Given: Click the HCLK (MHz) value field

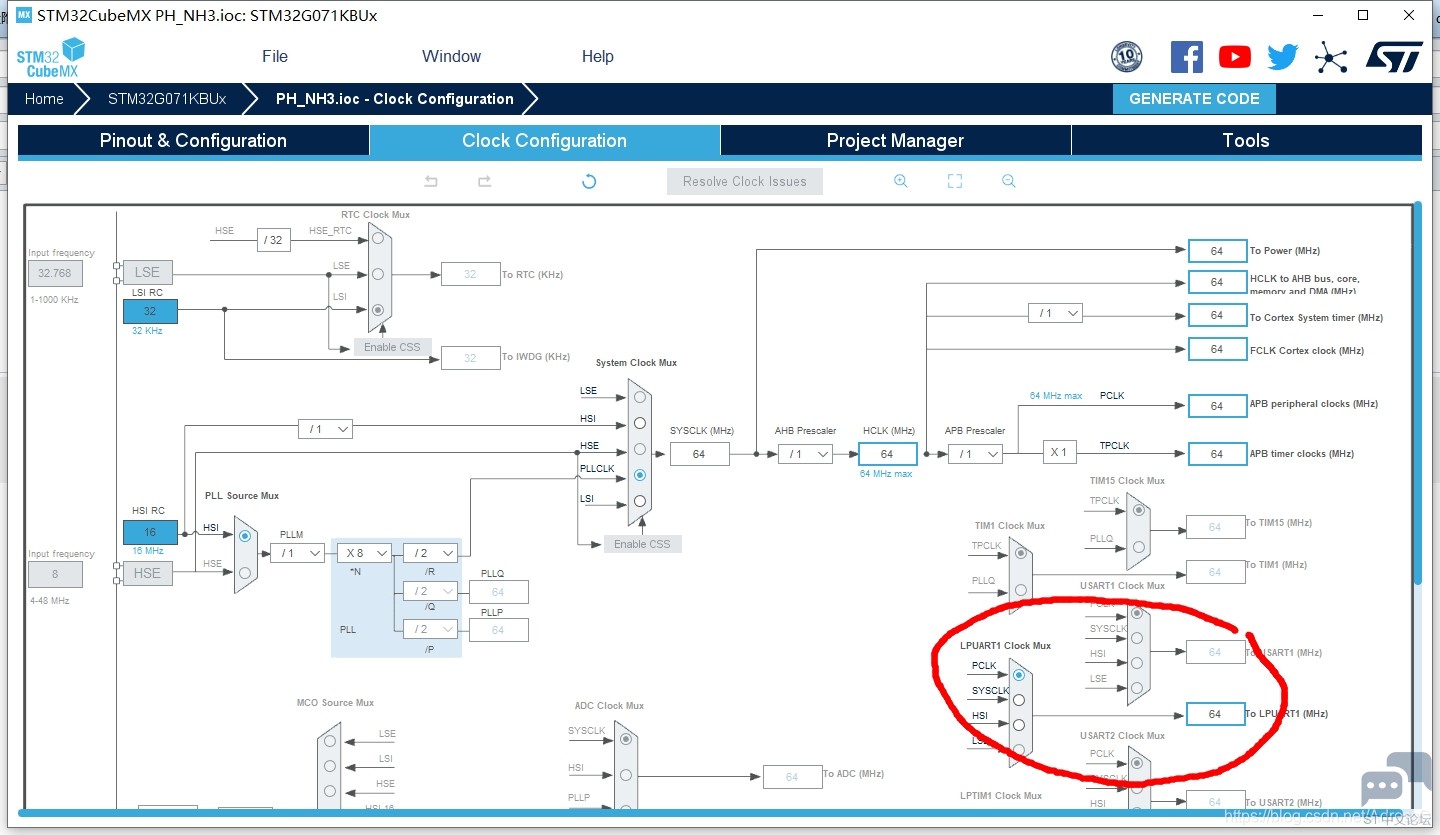Looking at the screenshot, I should coord(887,454).
